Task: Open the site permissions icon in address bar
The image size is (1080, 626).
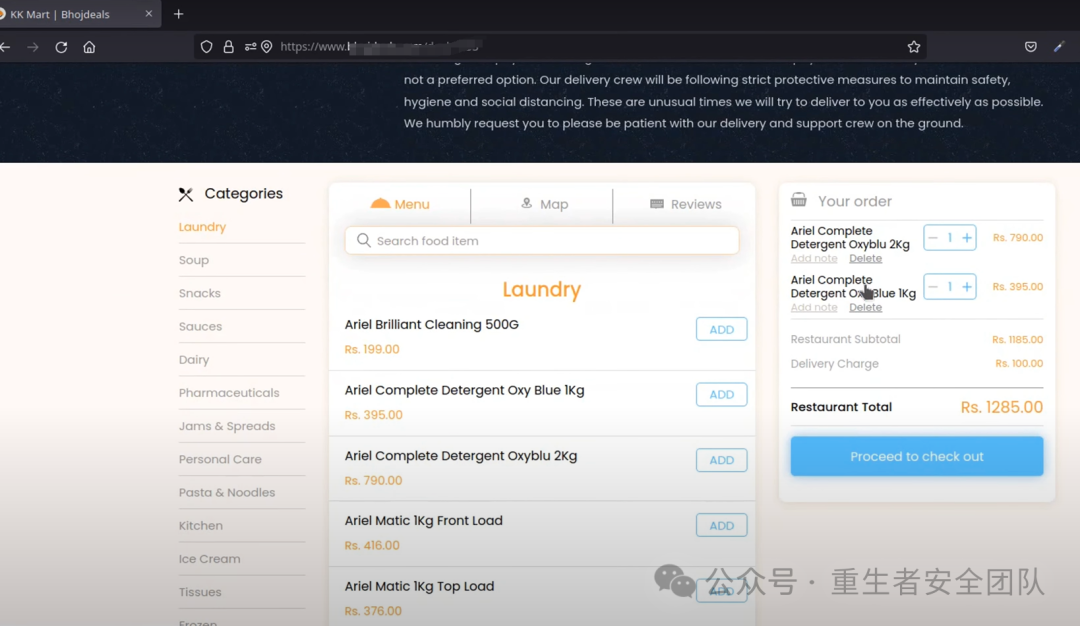Action: tap(250, 47)
